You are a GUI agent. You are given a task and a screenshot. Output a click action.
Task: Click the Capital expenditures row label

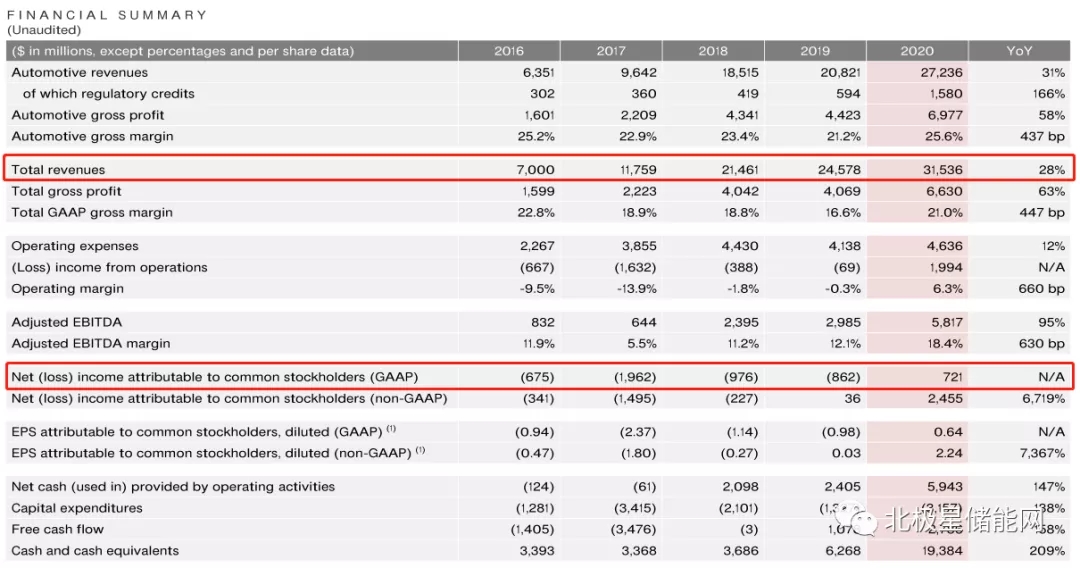[x=77, y=508]
